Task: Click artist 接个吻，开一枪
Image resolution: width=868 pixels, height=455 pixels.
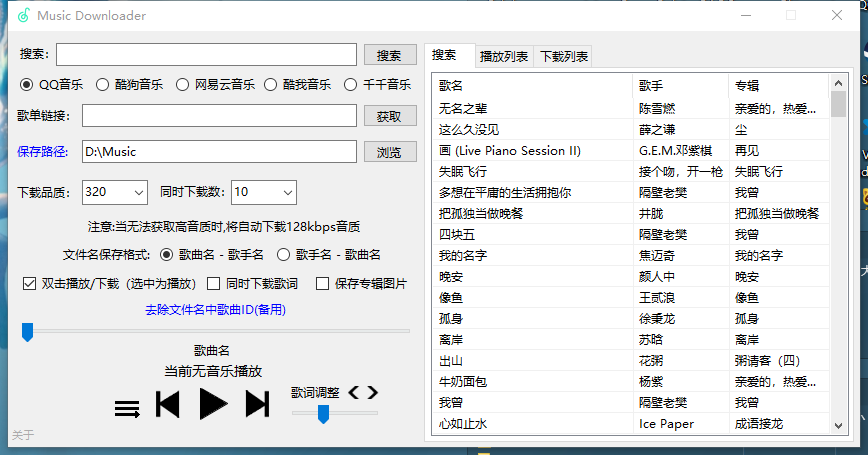Action: click(681, 172)
